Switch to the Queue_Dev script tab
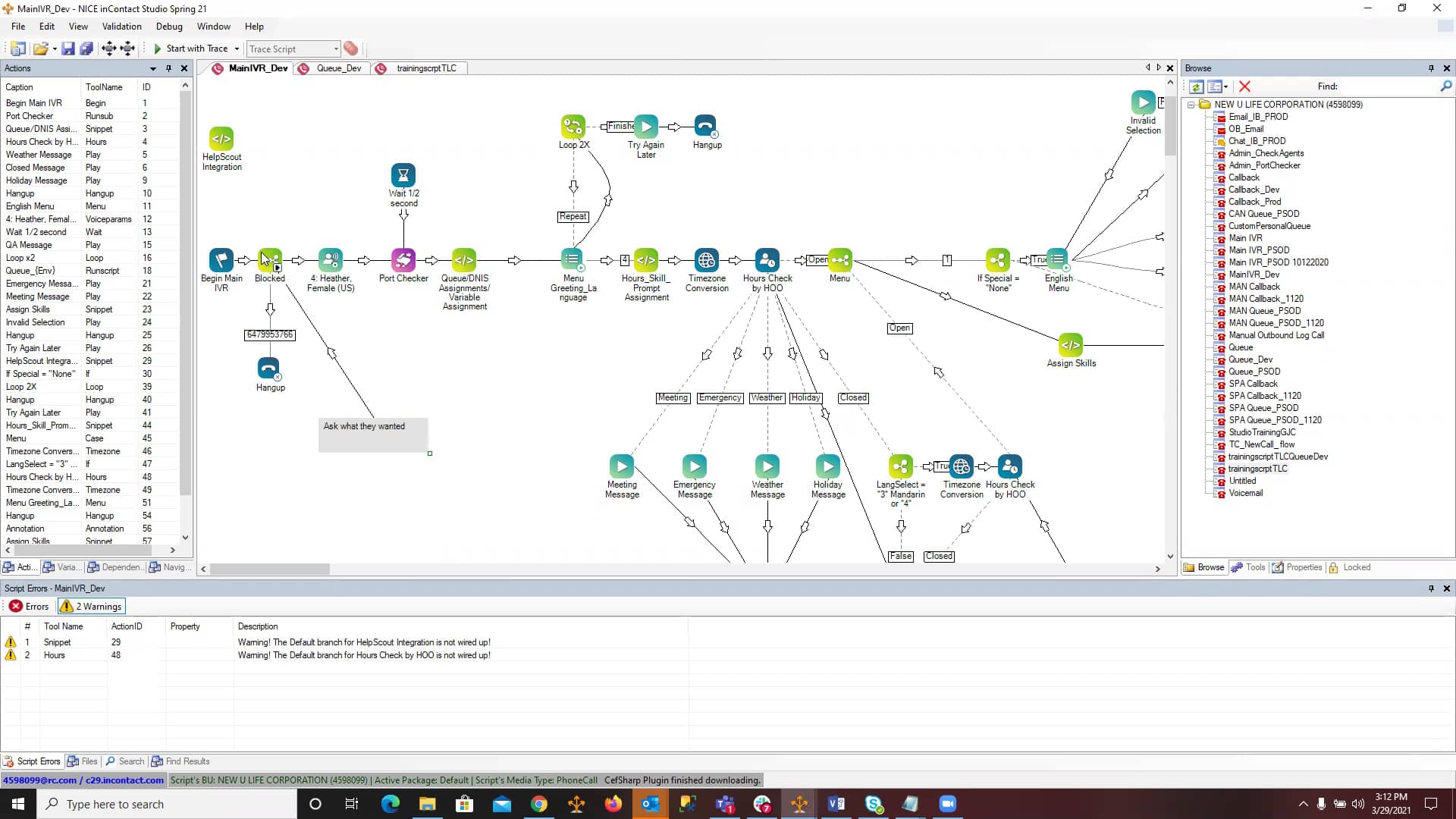 pyautogui.click(x=338, y=68)
